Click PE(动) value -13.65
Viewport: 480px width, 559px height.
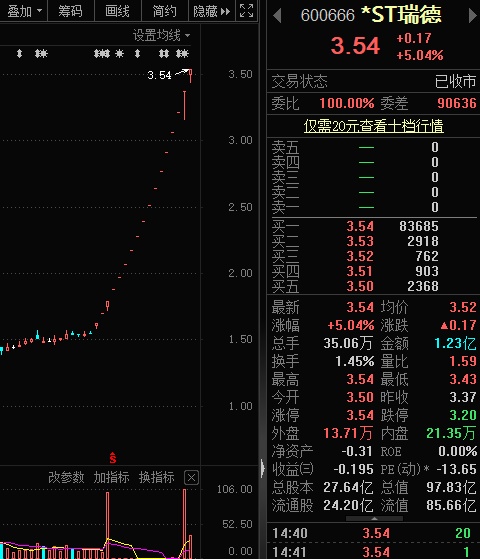click(x=457, y=469)
